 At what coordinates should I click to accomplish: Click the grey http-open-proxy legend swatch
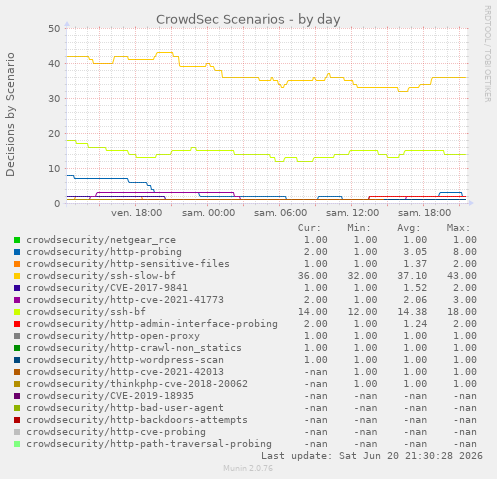coord(17,336)
